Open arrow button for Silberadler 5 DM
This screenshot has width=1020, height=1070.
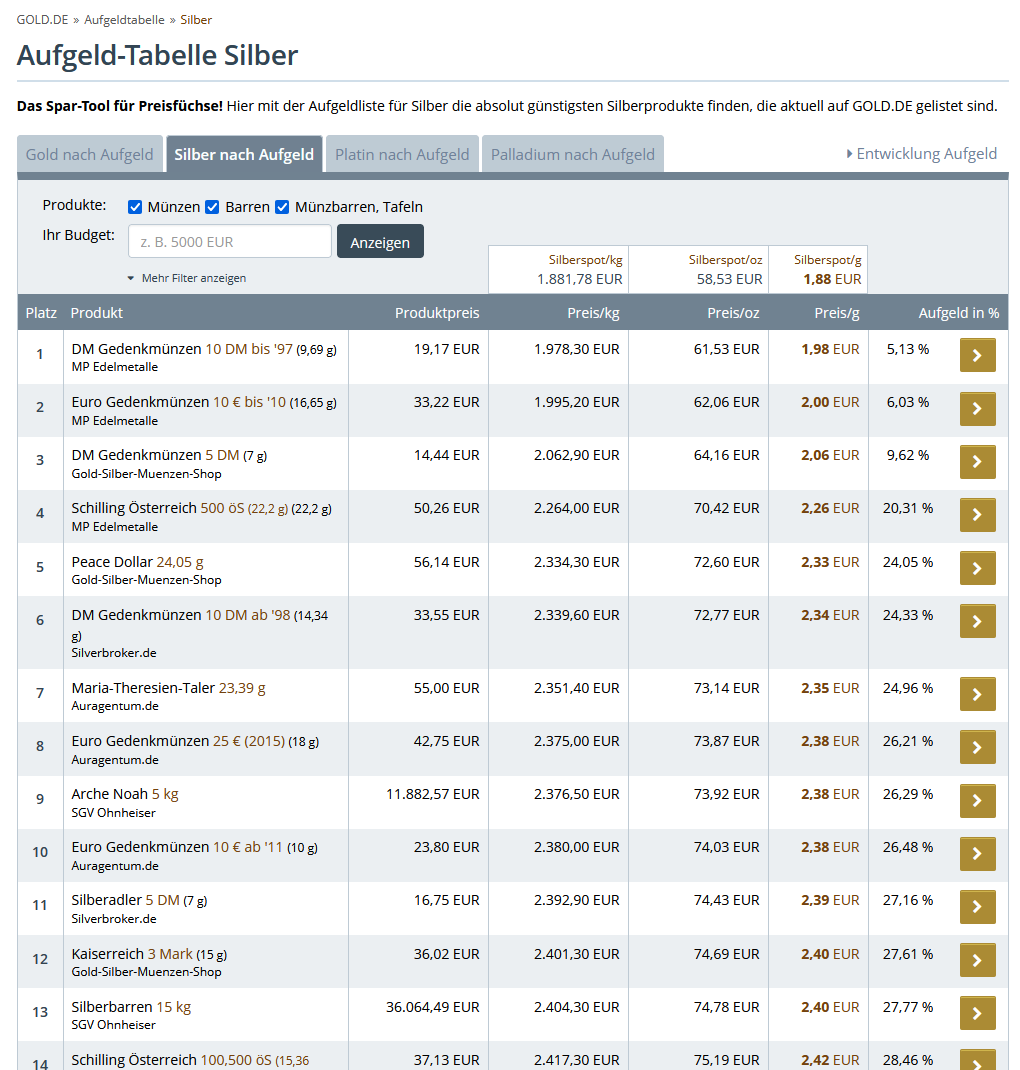pyautogui.click(x=977, y=906)
